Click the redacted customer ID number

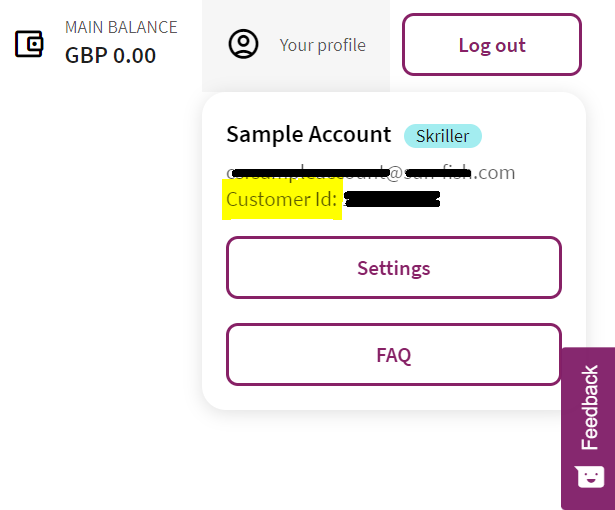(x=392, y=199)
